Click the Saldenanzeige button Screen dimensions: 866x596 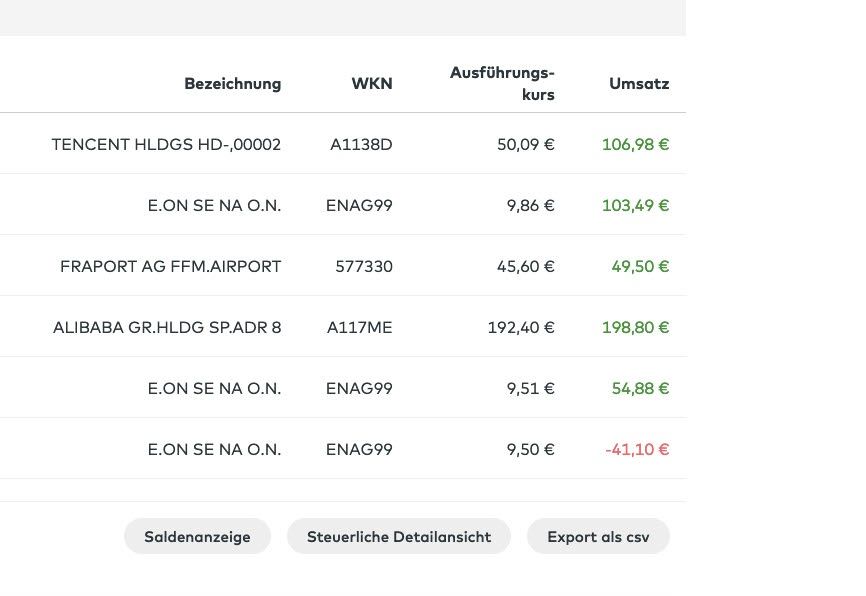197,536
